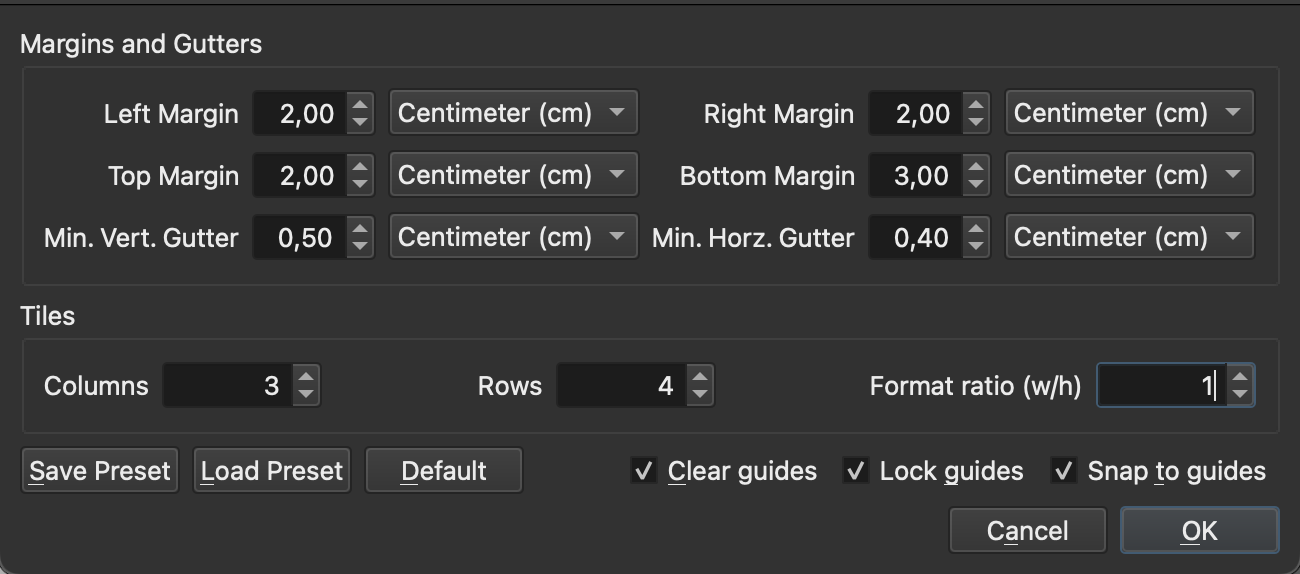Reset values with Default button
The height and width of the screenshot is (574, 1300).
tap(444, 471)
